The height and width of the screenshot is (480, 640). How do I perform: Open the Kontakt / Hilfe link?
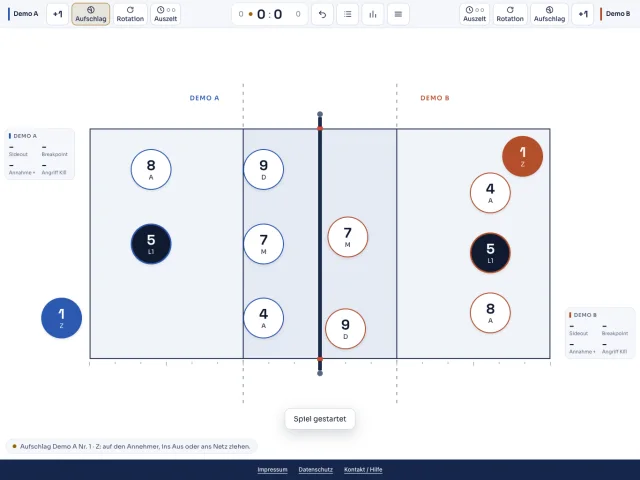coord(363,470)
